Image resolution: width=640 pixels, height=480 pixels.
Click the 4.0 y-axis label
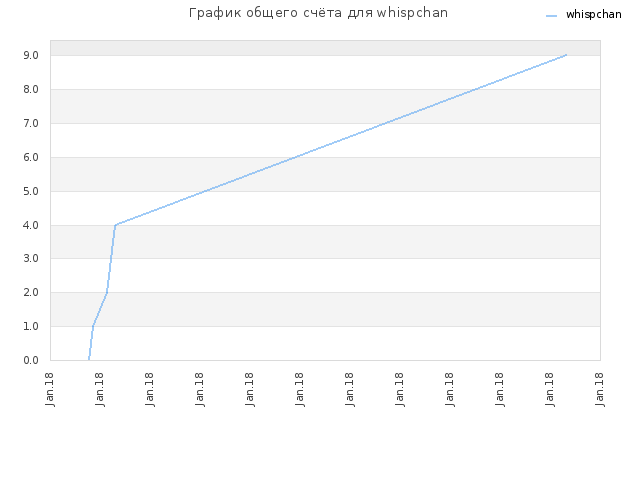(31, 225)
